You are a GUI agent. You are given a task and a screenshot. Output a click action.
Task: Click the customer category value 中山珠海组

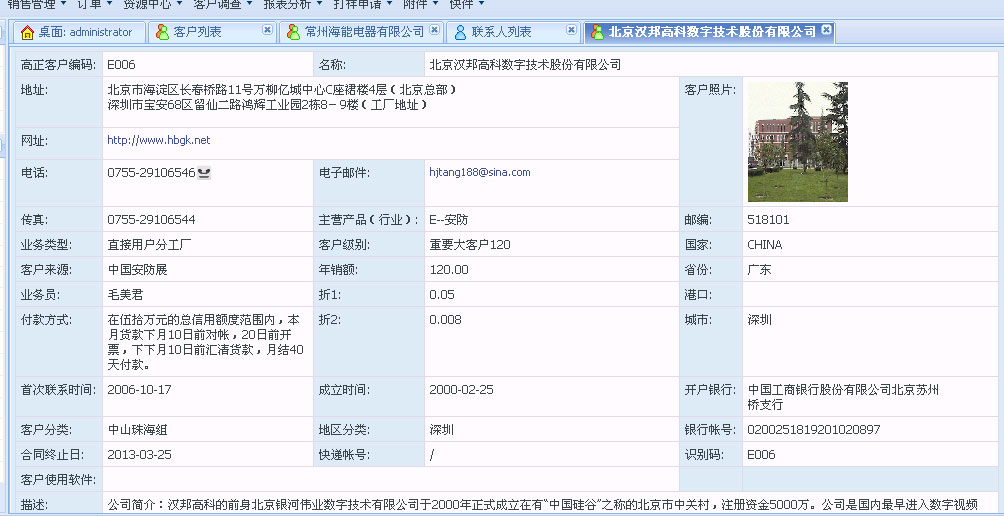(137, 430)
